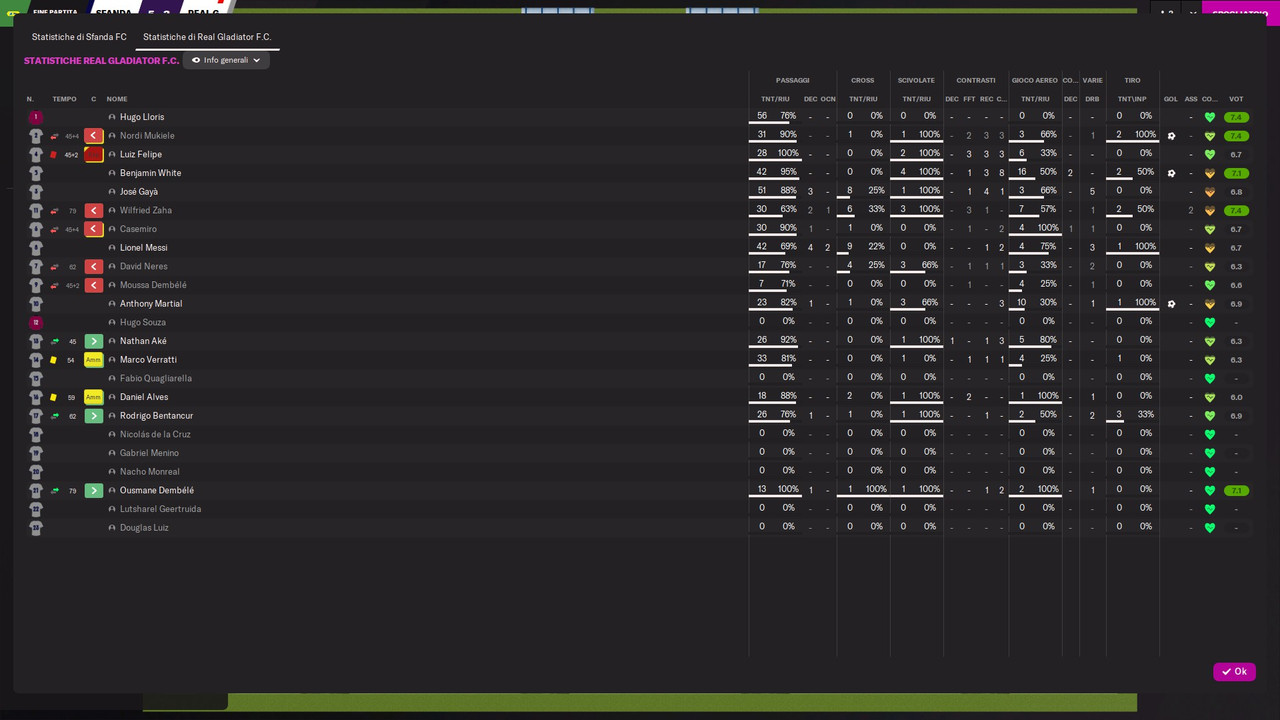1280x720 pixels.
Task: Sort by the VOT rating column header
Action: tap(1236, 99)
